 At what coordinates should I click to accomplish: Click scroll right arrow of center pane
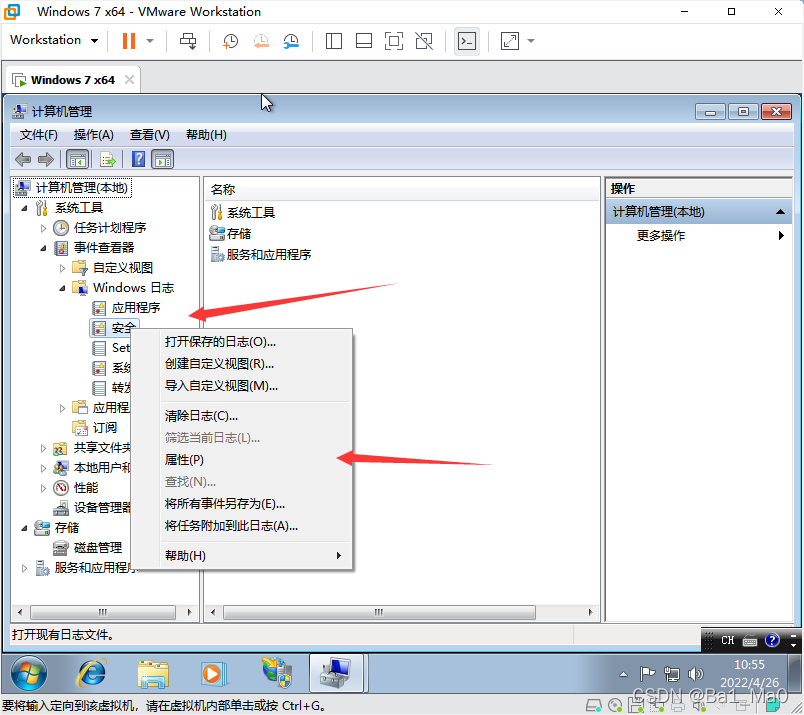click(590, 612)
